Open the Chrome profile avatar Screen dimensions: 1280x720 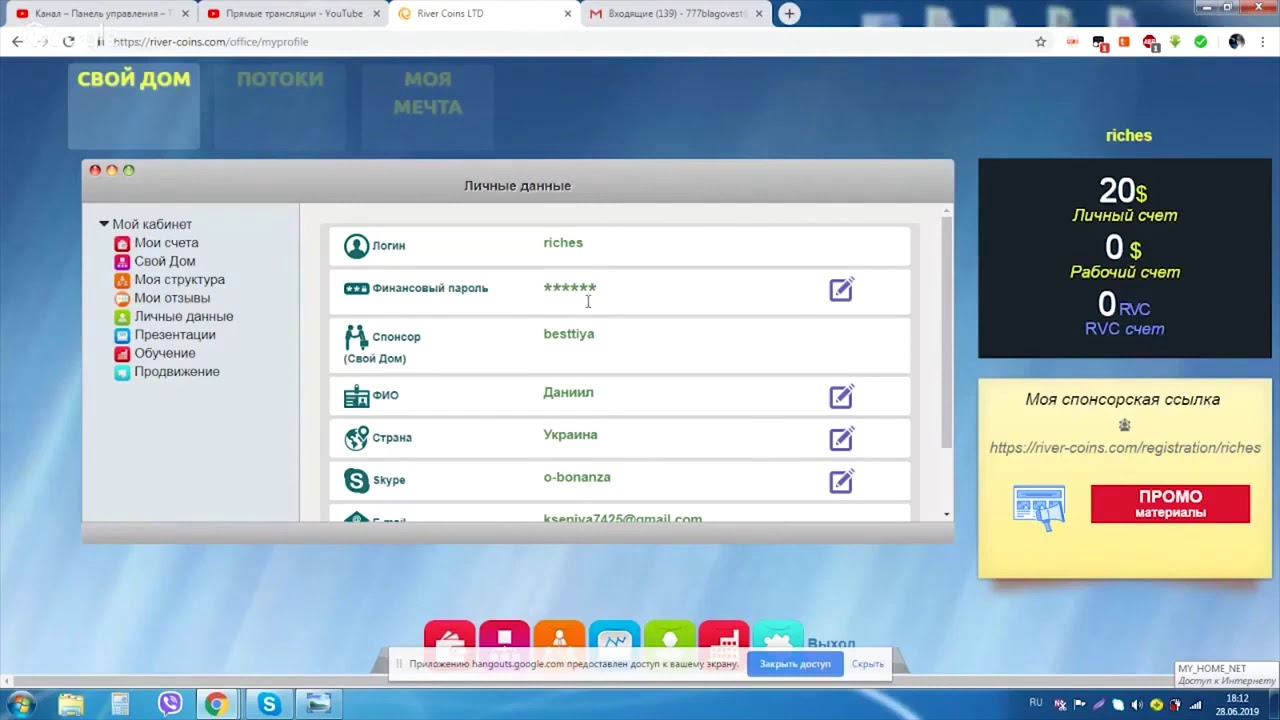pos(1236,42)
